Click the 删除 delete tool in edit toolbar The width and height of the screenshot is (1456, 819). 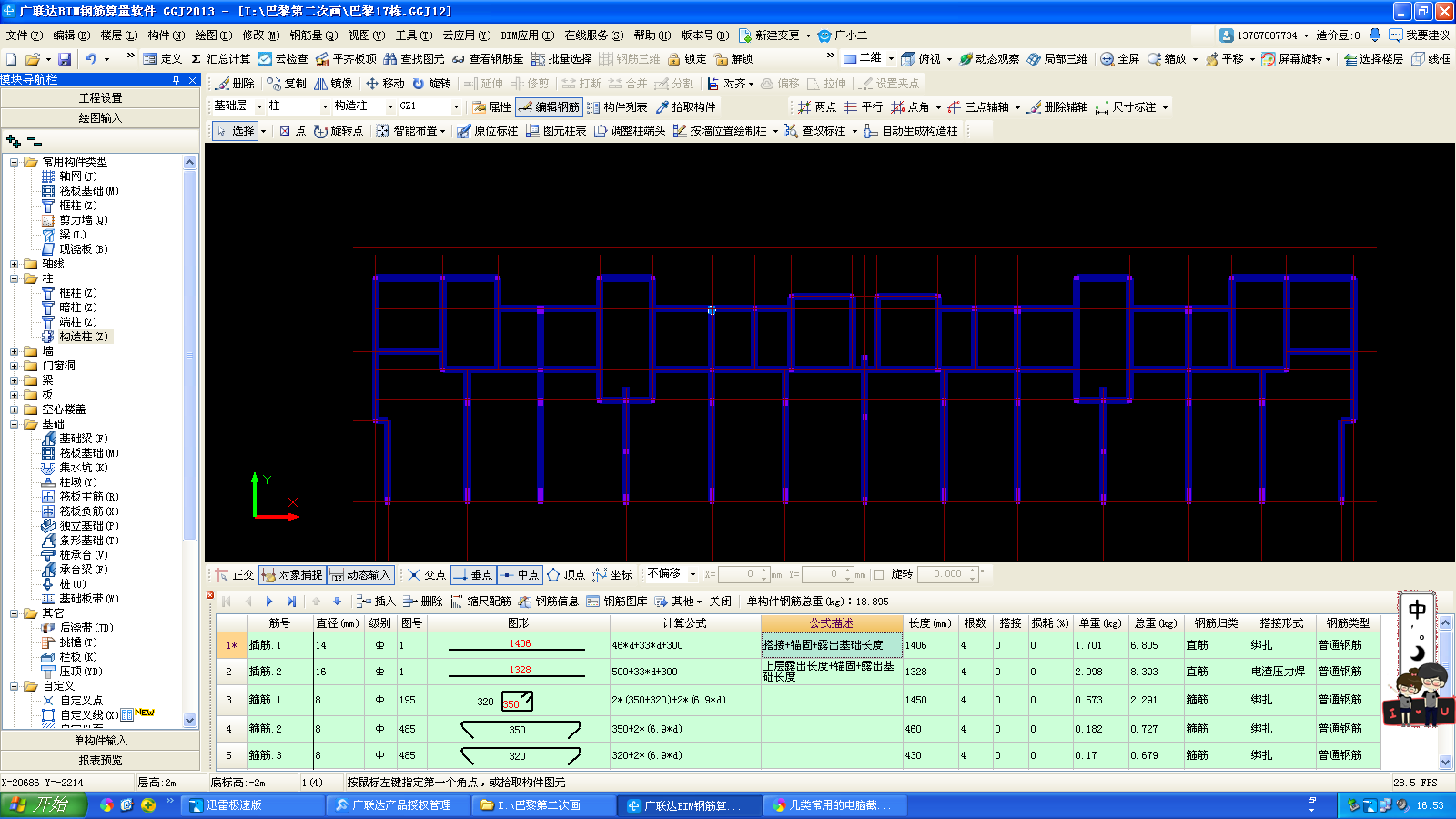235,83
